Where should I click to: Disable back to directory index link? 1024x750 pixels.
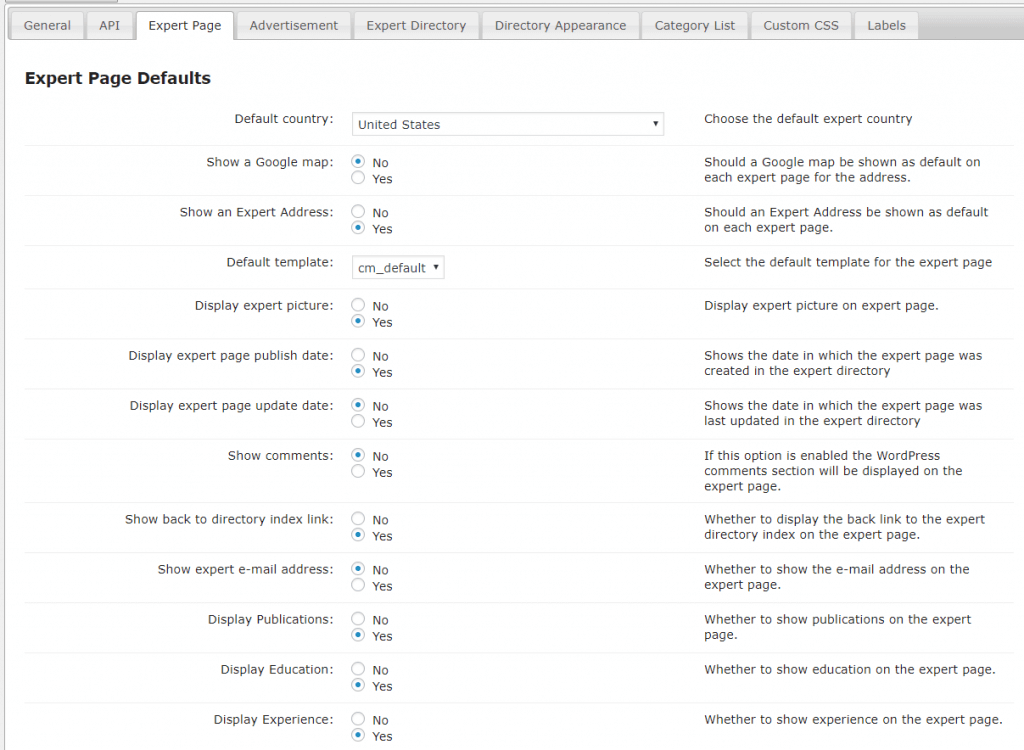tap(358, 519)
